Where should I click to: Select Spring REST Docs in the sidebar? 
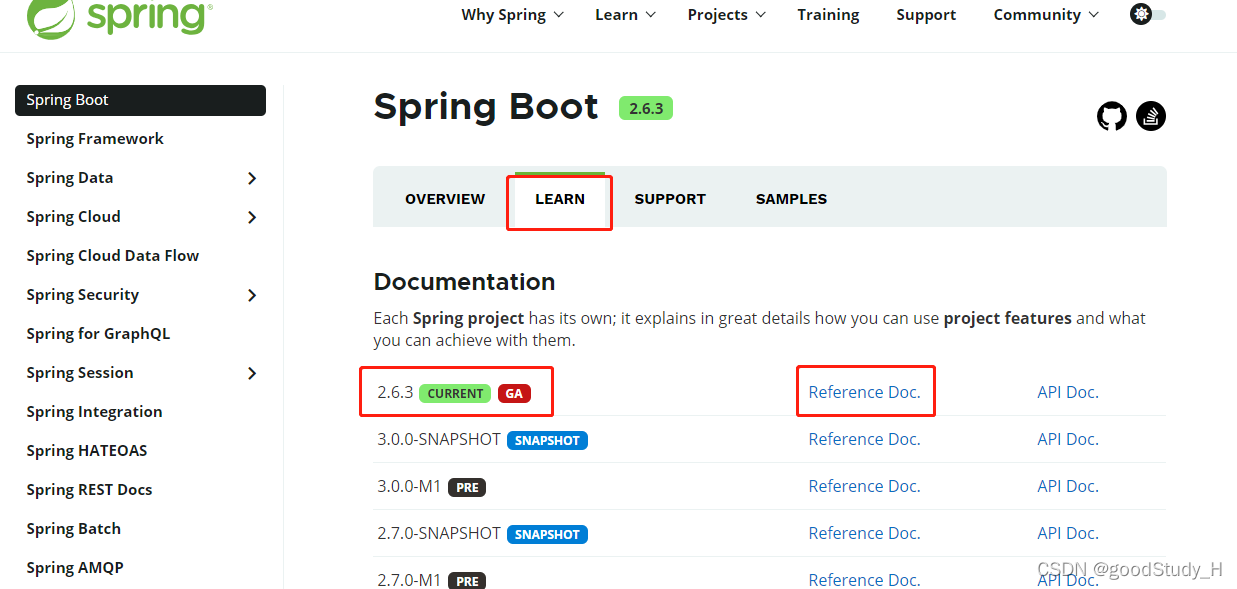tap(89, 490)
